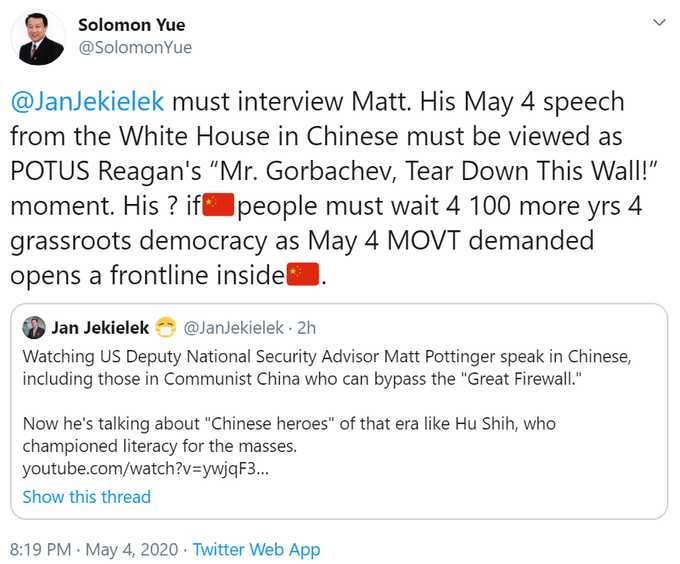Open the tweet options chevron menu

pyautogui.click(x=658, y=22)
